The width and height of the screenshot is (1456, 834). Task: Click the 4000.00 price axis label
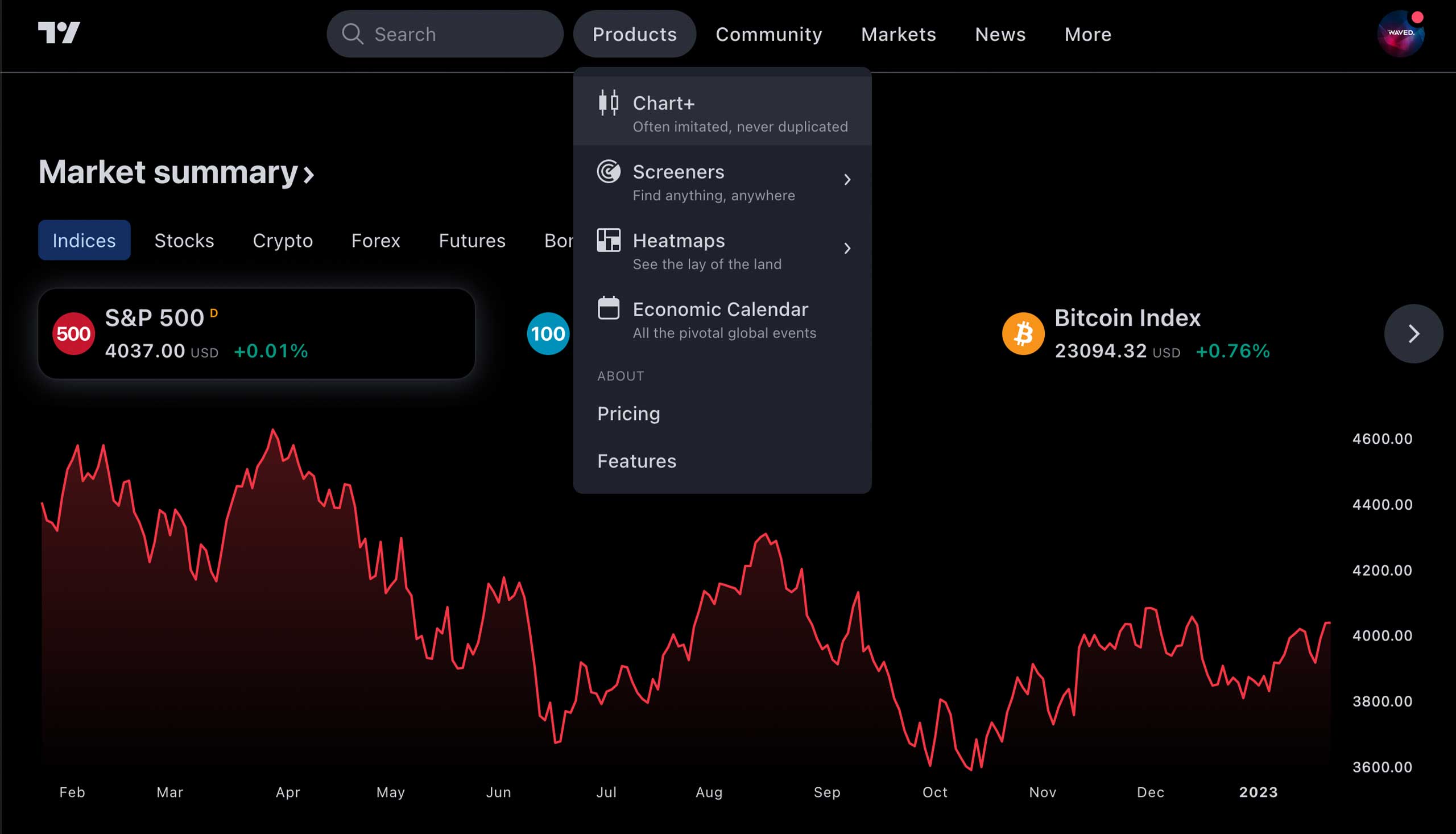(1382, 635)
